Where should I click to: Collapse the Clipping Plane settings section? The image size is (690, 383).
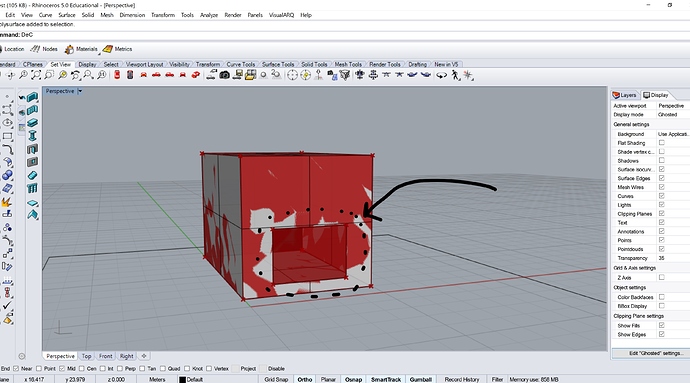(x=639, y=316)
